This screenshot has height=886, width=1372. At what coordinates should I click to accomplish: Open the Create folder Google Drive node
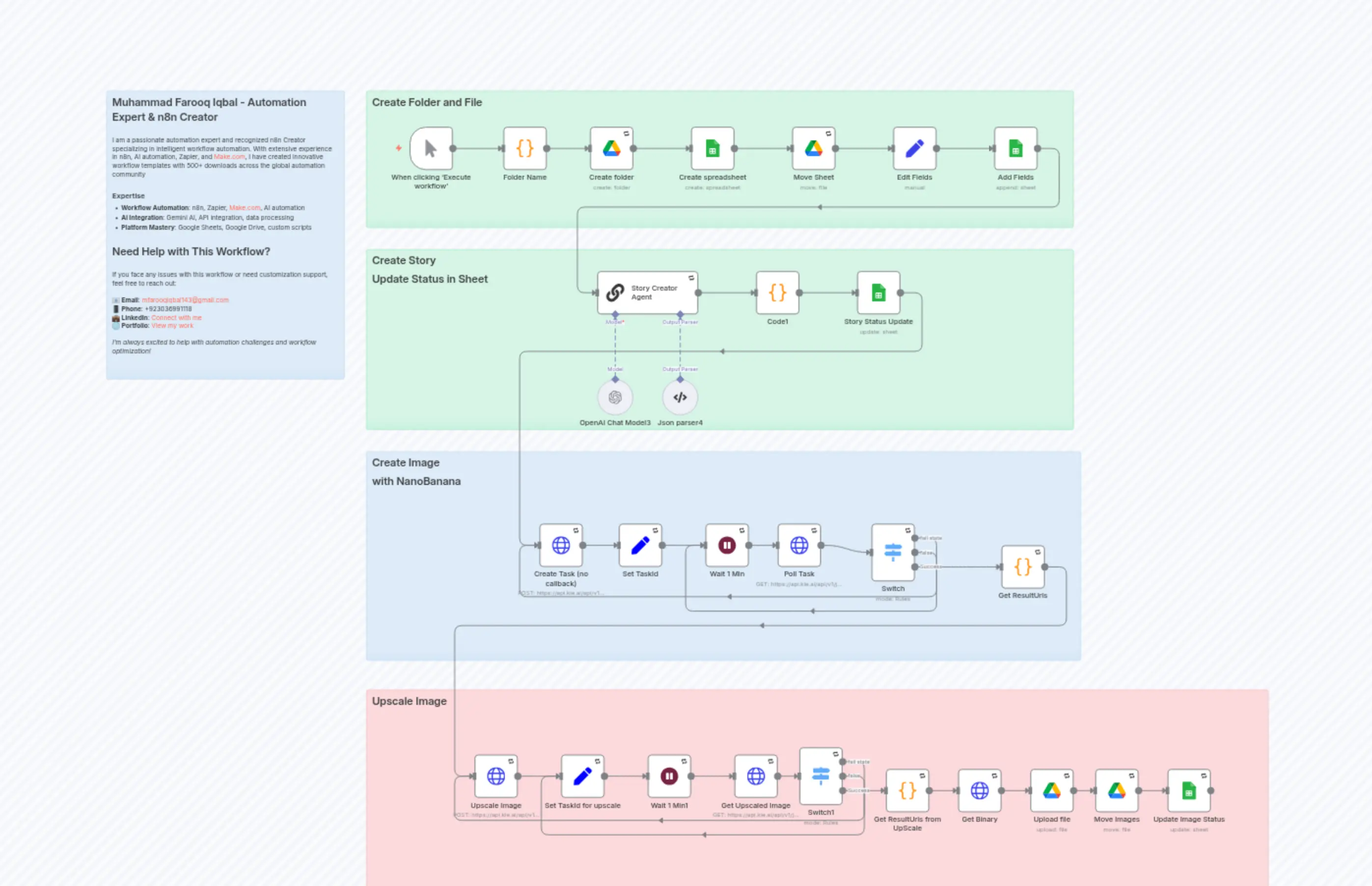pos(611,148)
